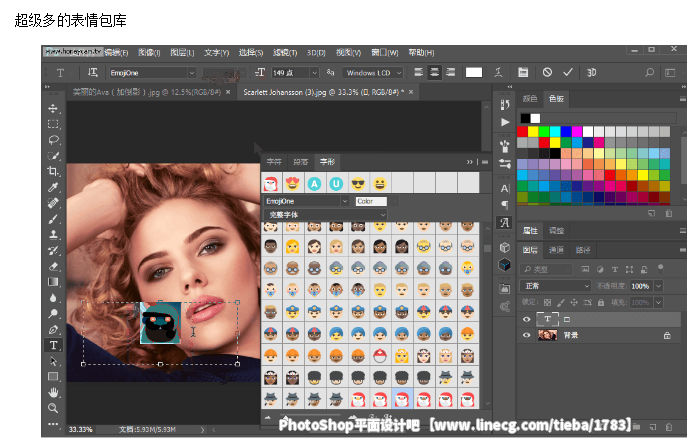Toggle the Character and Paragraph panels
The width and height of the screenshot is (687, 444).
(523, 72)
